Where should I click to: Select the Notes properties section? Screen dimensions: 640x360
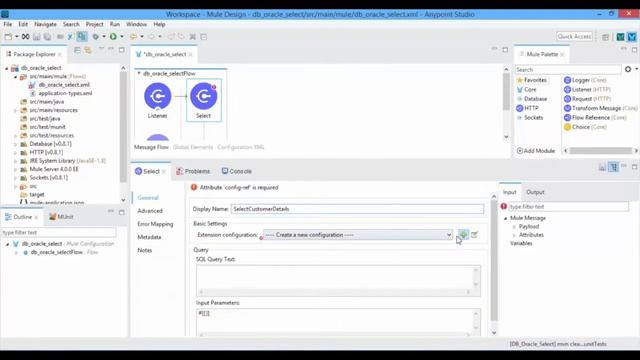point(144,250)
